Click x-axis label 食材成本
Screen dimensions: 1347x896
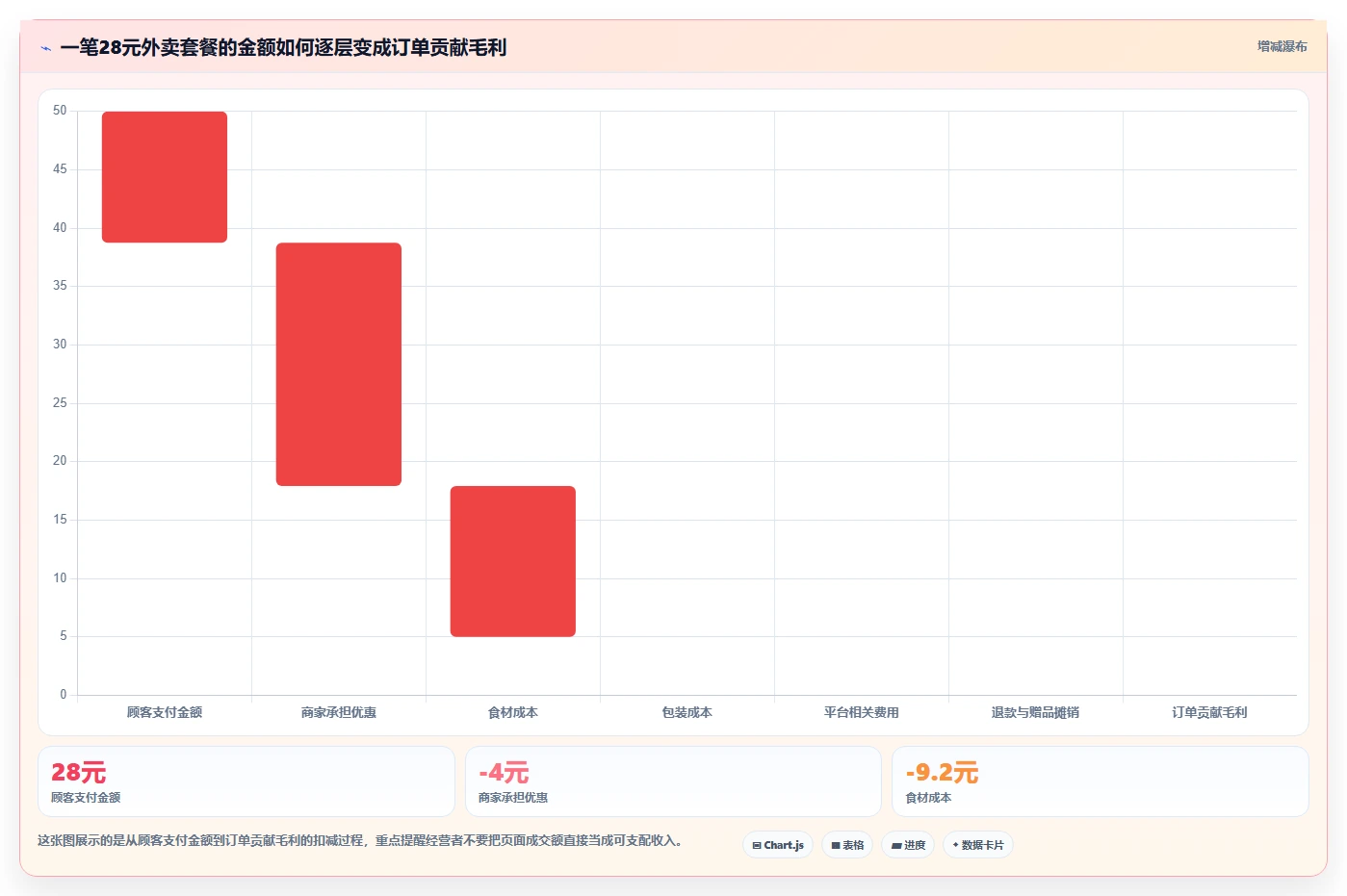(x=513, y=712)
